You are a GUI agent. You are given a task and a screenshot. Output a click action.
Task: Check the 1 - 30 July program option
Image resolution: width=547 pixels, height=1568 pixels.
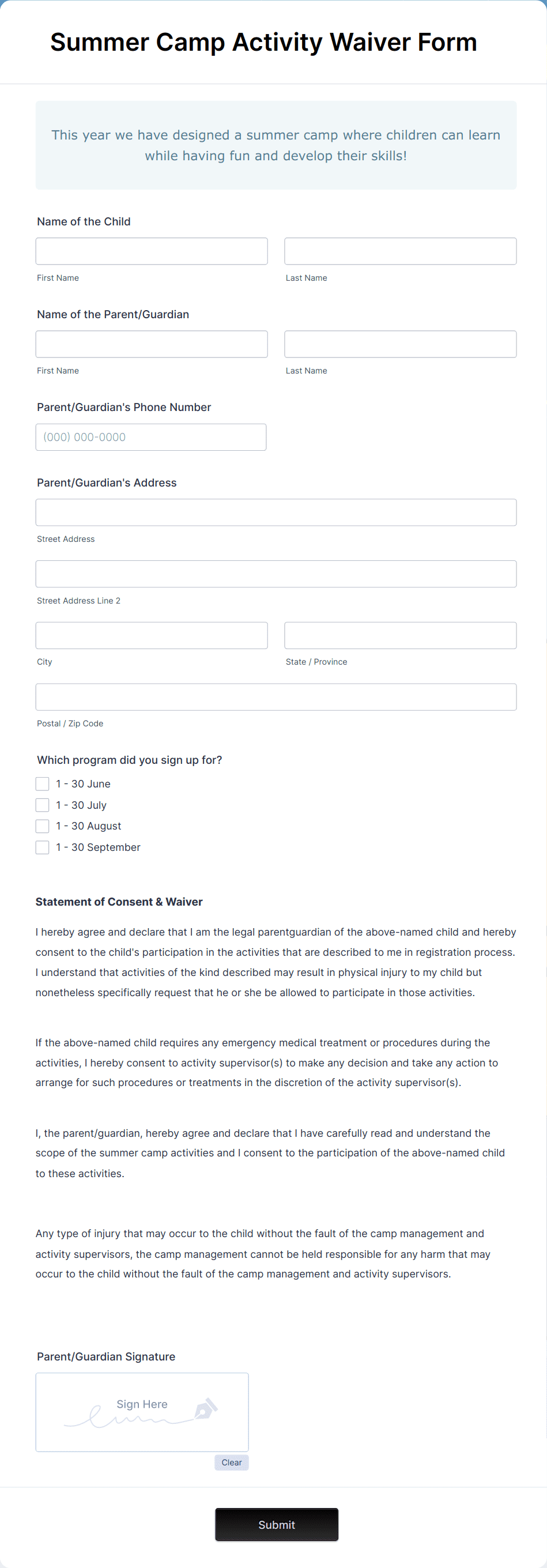pos(42,805)
